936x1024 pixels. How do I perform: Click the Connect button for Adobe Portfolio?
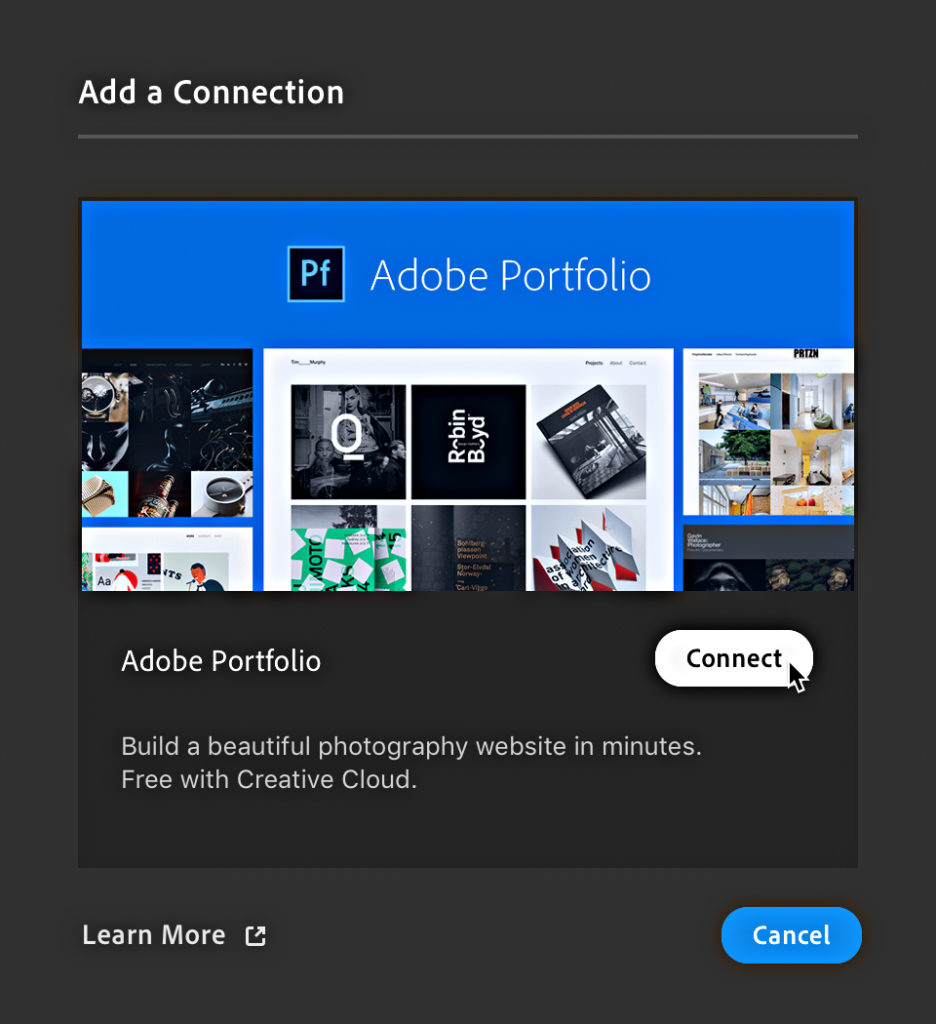click(734, 658)
